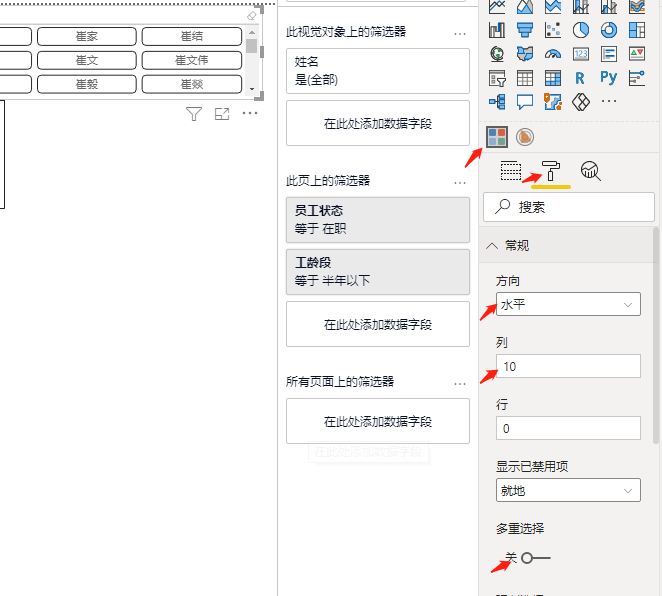Open focus mode for the visual
This screenshot has height=596, width=662.
[x=222, y=114]
